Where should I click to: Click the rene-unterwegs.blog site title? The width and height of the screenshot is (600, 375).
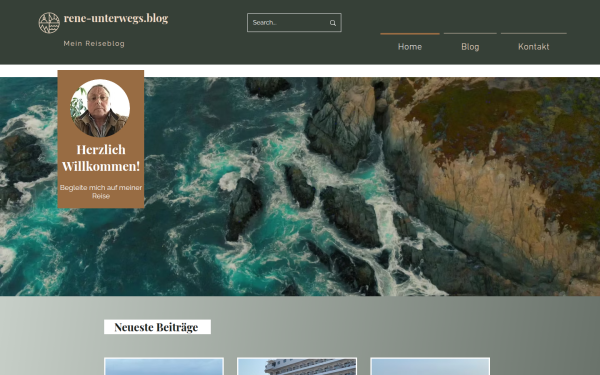(x=116, y=18)
